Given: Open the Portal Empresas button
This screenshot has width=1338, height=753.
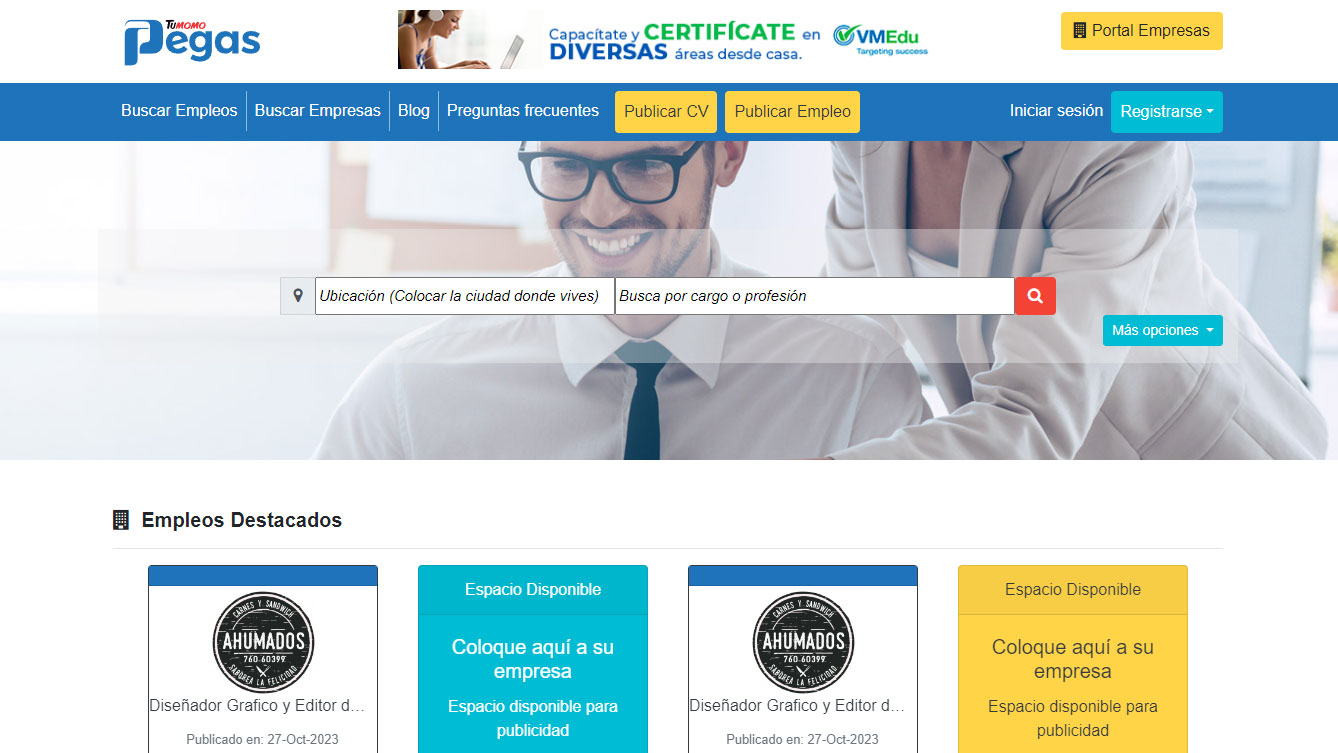Looking at the screenshot, I should click(x=1141, y=31).
